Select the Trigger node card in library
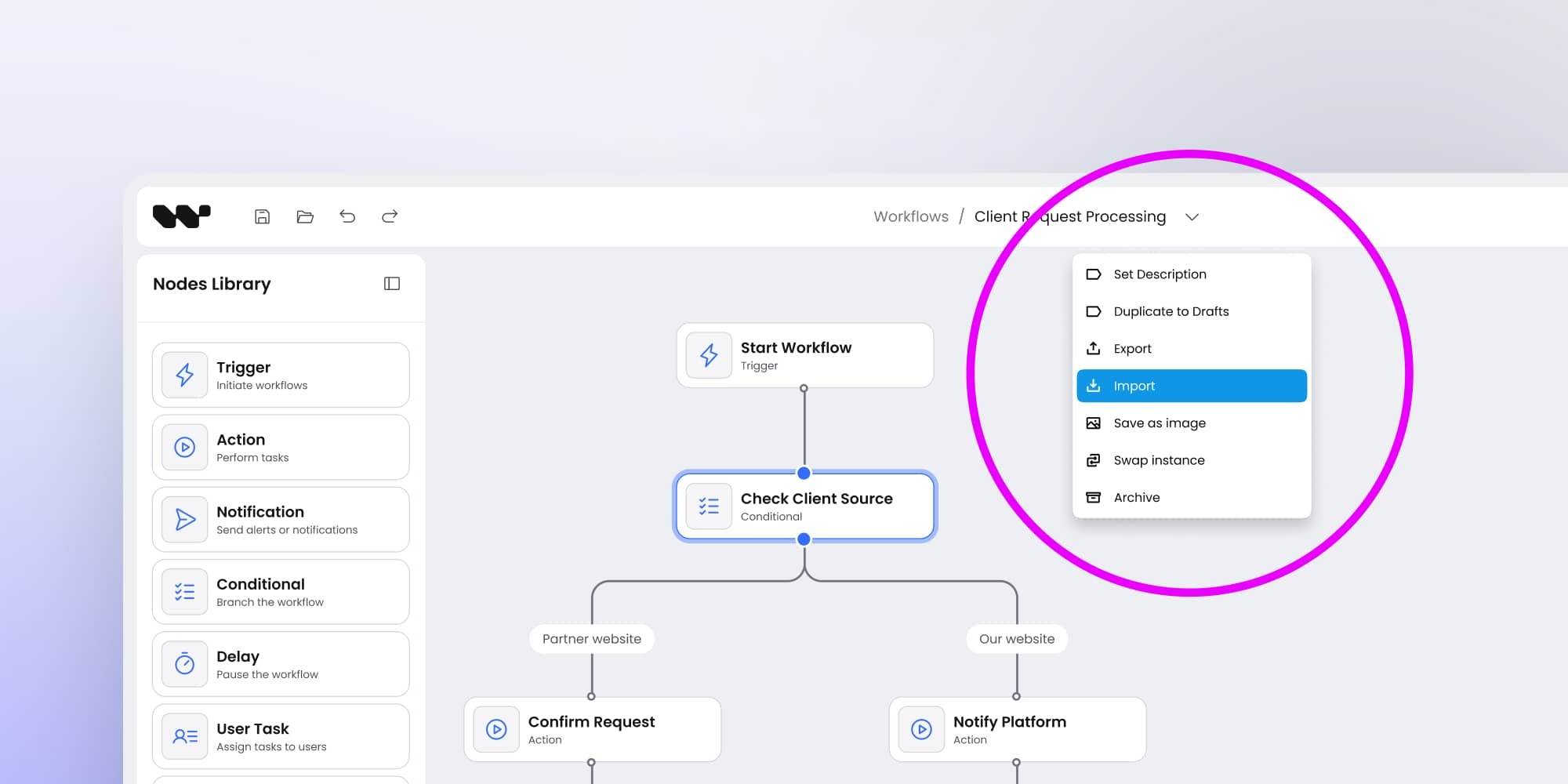This screenshot has width=1568, height=784. tap(281, 375)
